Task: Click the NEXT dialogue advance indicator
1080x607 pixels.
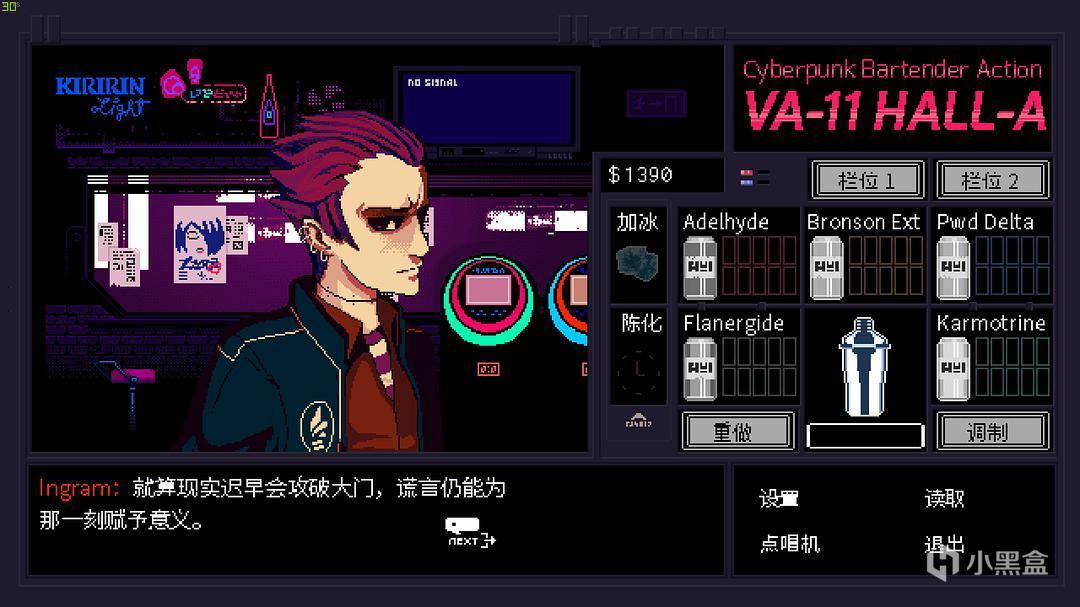Action: click(470, 533)
